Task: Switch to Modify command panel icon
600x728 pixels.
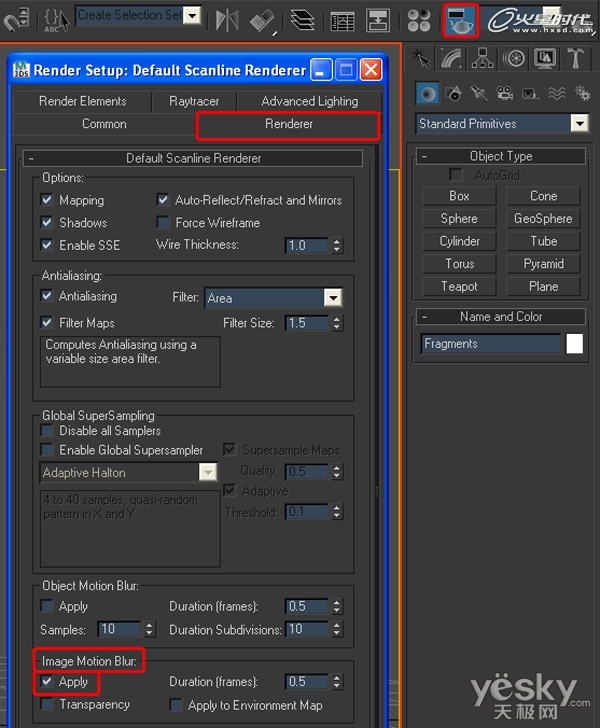Action: tap(451, 59)
